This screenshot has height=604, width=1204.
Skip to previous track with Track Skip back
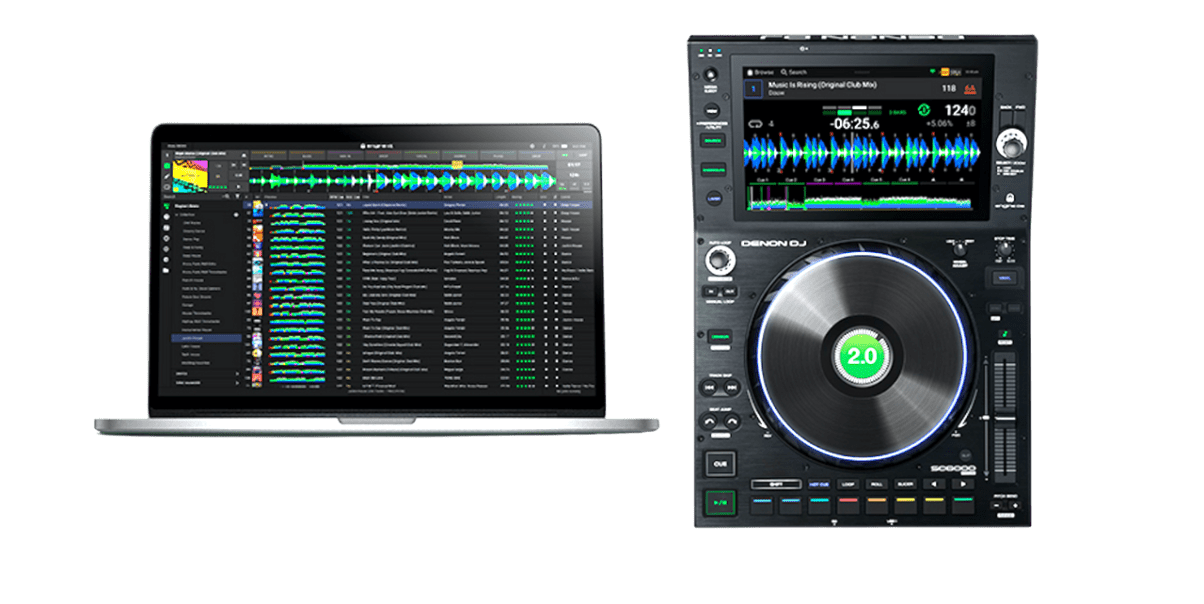(709, 386)
